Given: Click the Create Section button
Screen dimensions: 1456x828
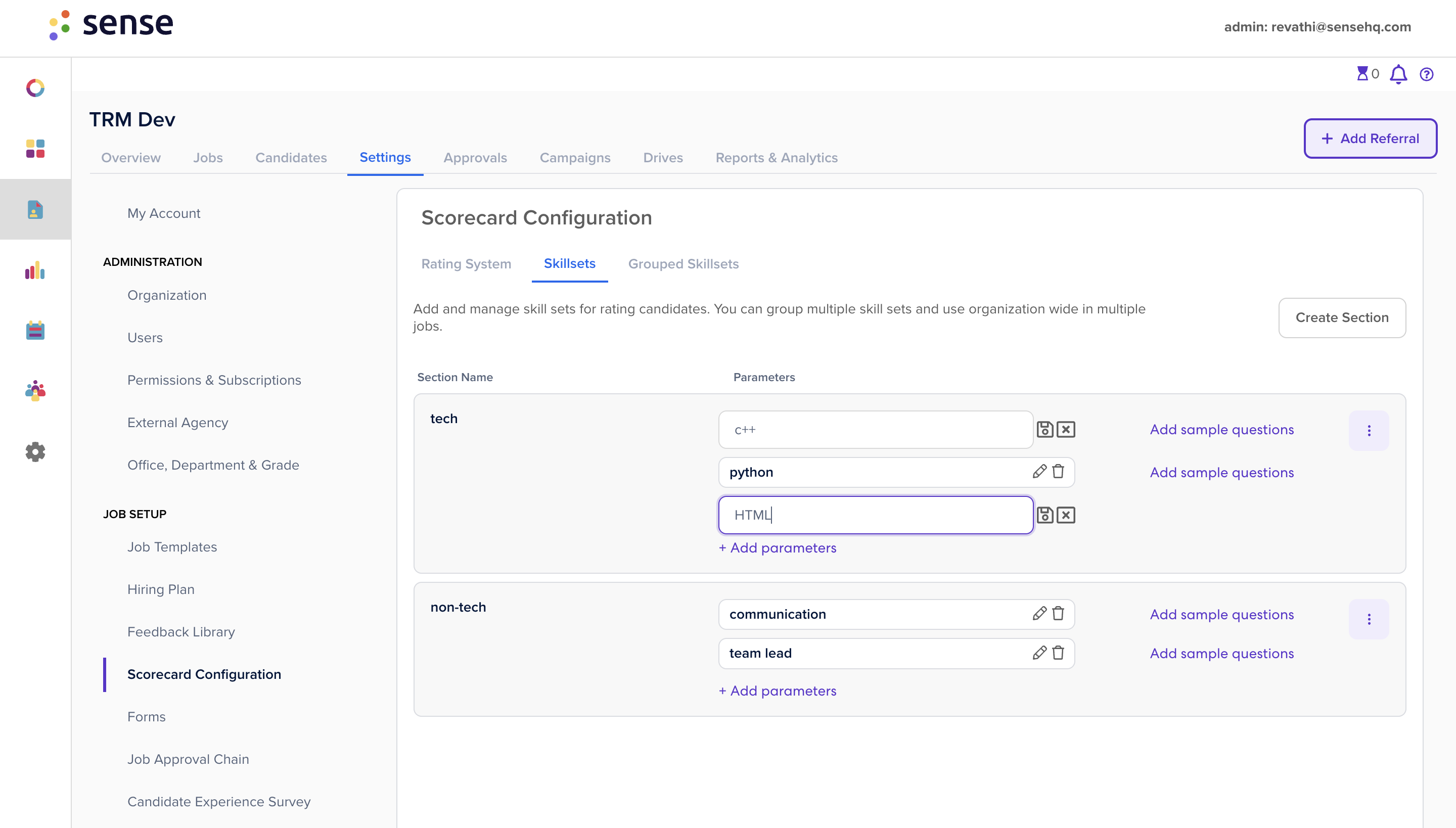Looking at the screenshot, I should pos(1342,317).
